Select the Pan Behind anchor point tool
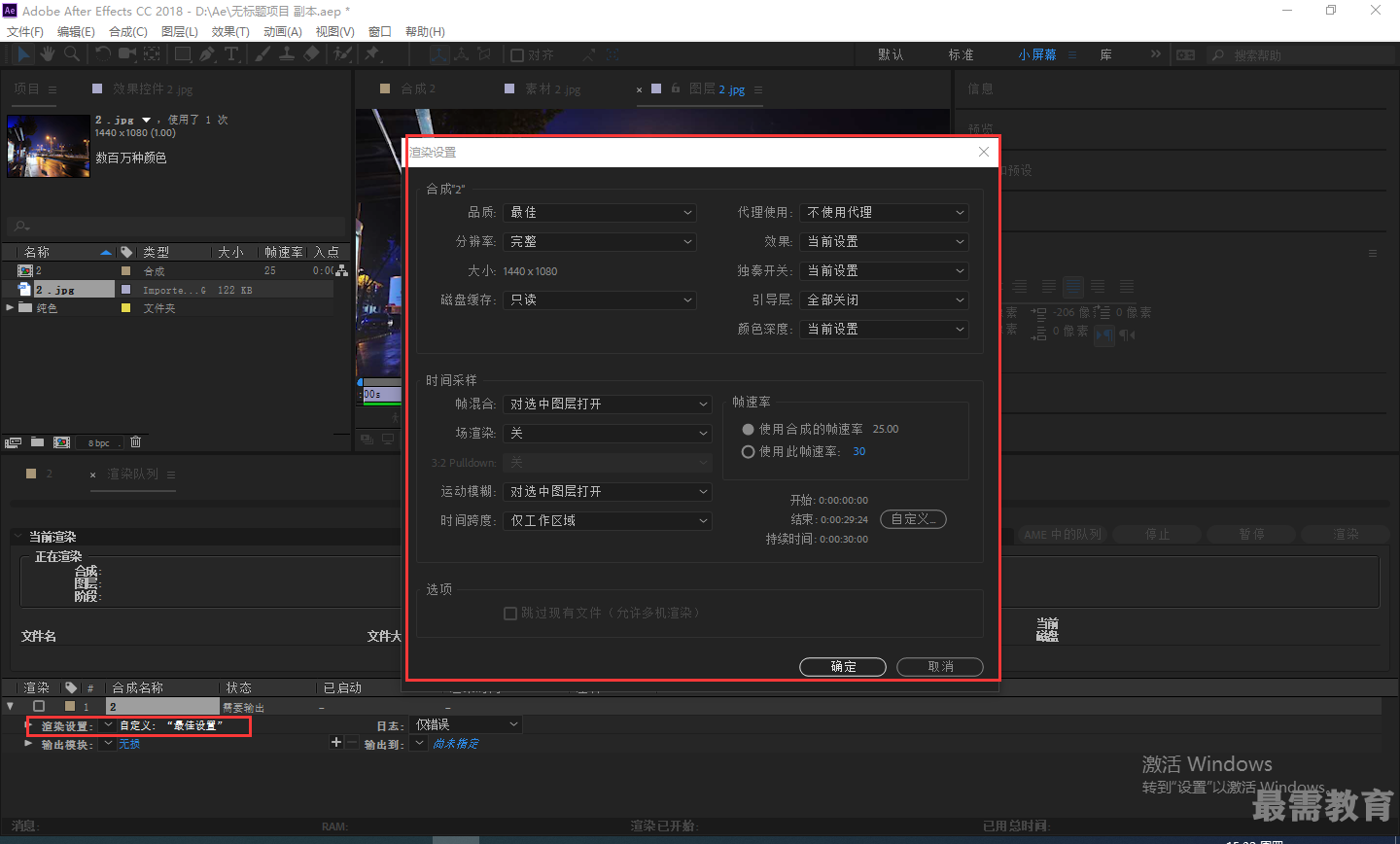1400x844 pixels. tap(153, 54)
